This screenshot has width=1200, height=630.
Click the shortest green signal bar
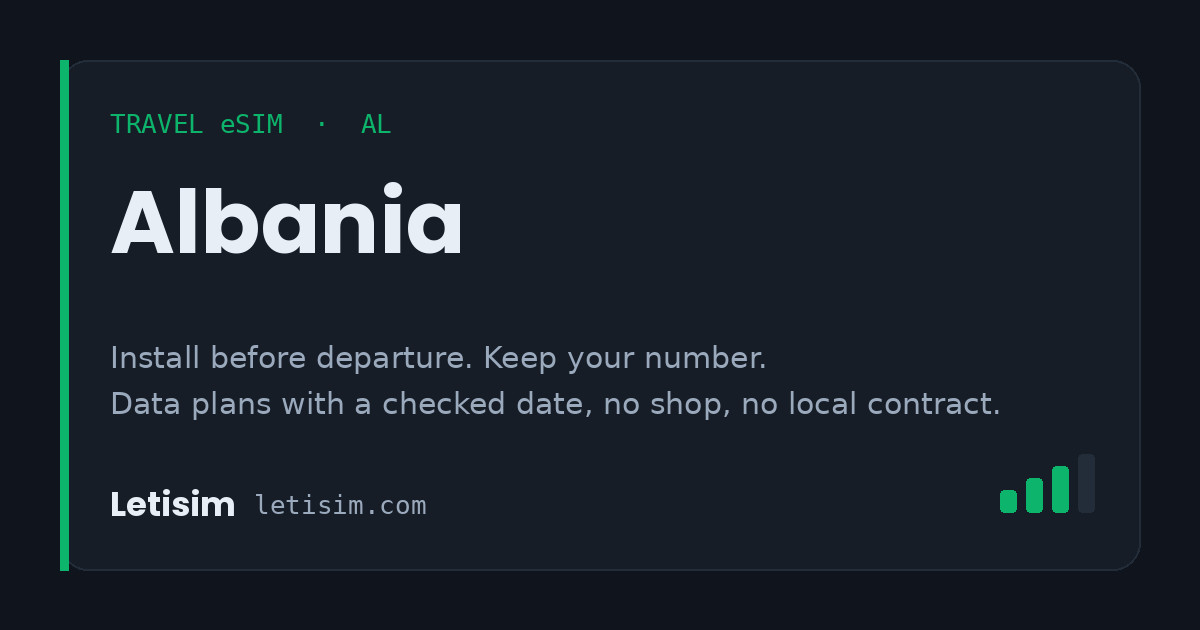coord(1008,501)
